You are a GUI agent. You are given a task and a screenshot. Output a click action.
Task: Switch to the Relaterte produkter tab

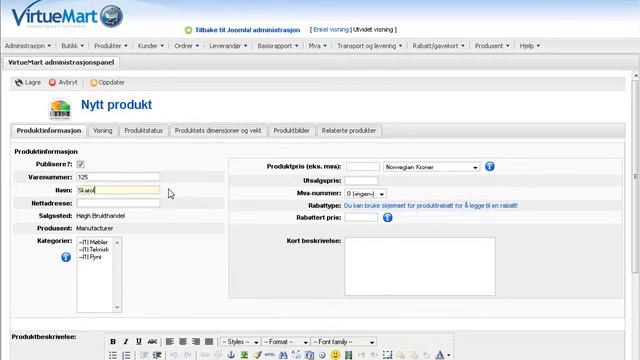click(x=349, y=131)
